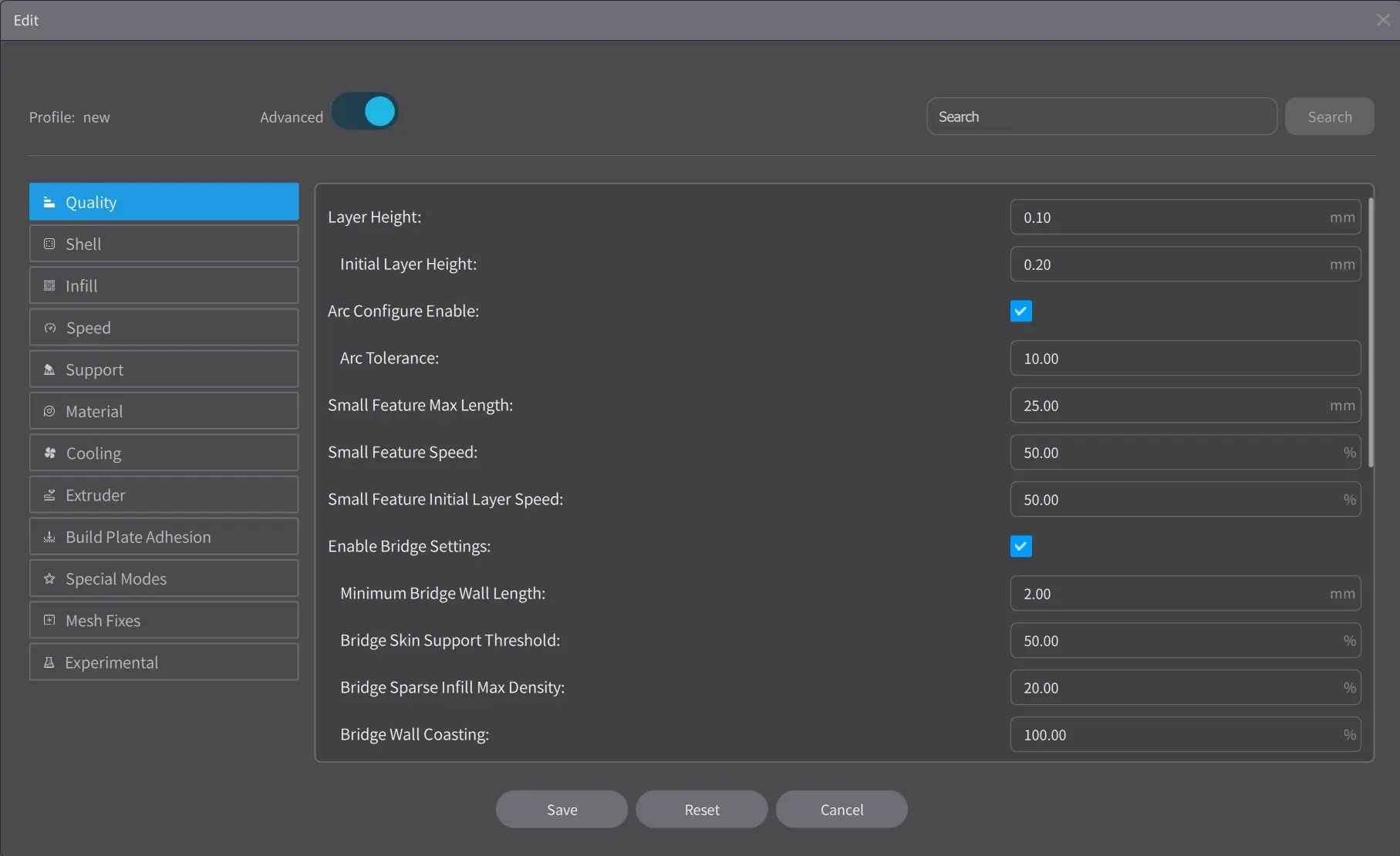Click the Extruder category icon
This screenshot has height=856, width=1400.
(x=49, y=495)
